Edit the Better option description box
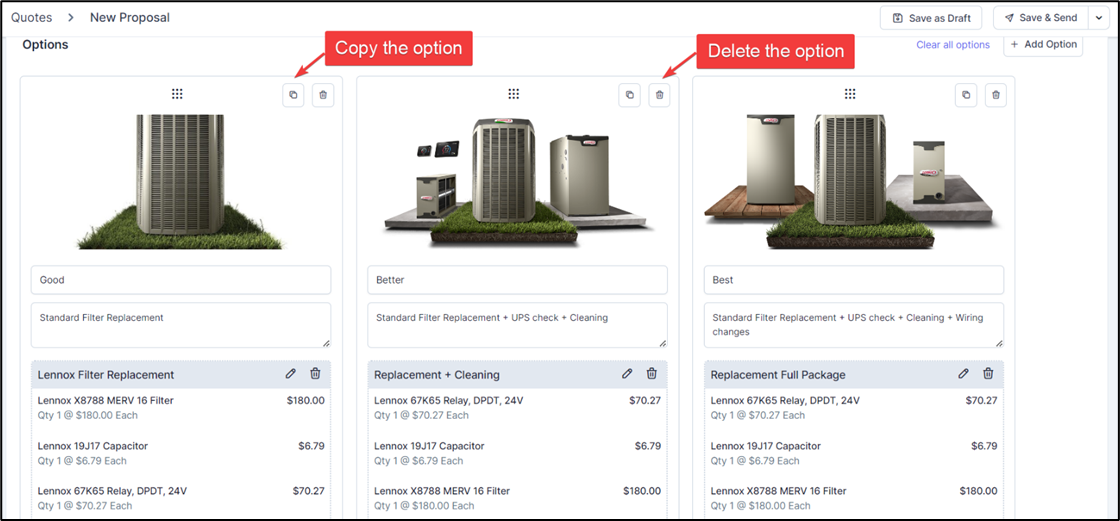 pyautogui.click(x=517, y=325)
